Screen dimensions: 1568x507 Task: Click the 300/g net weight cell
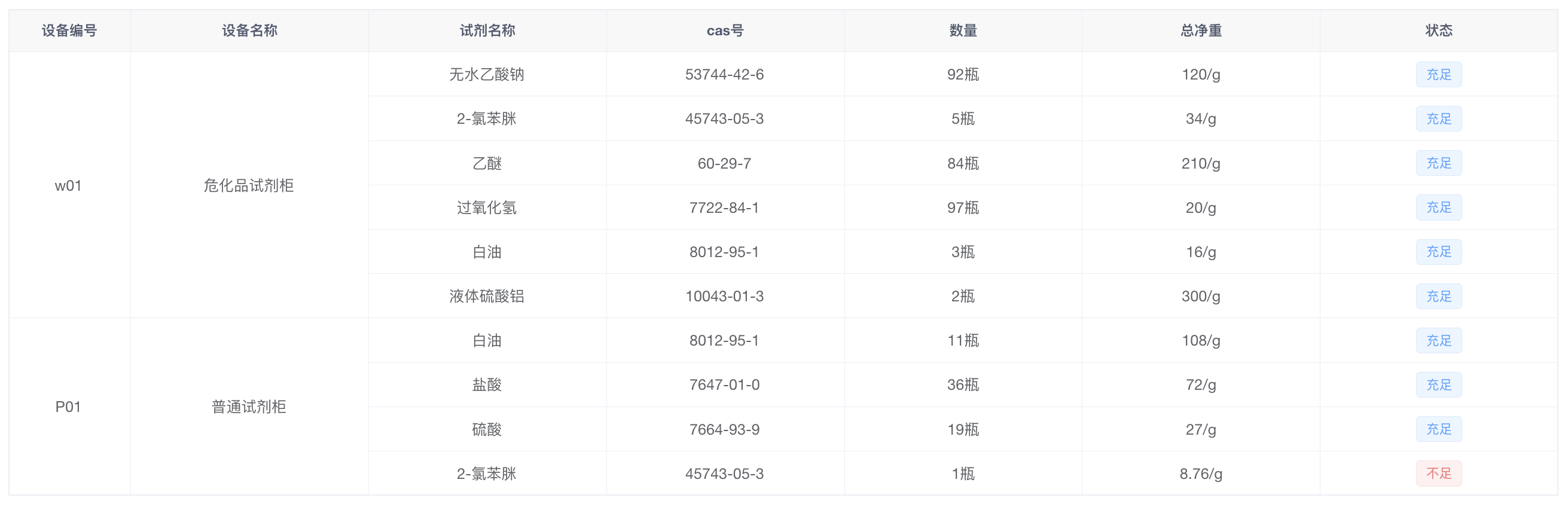(1200, 297)
